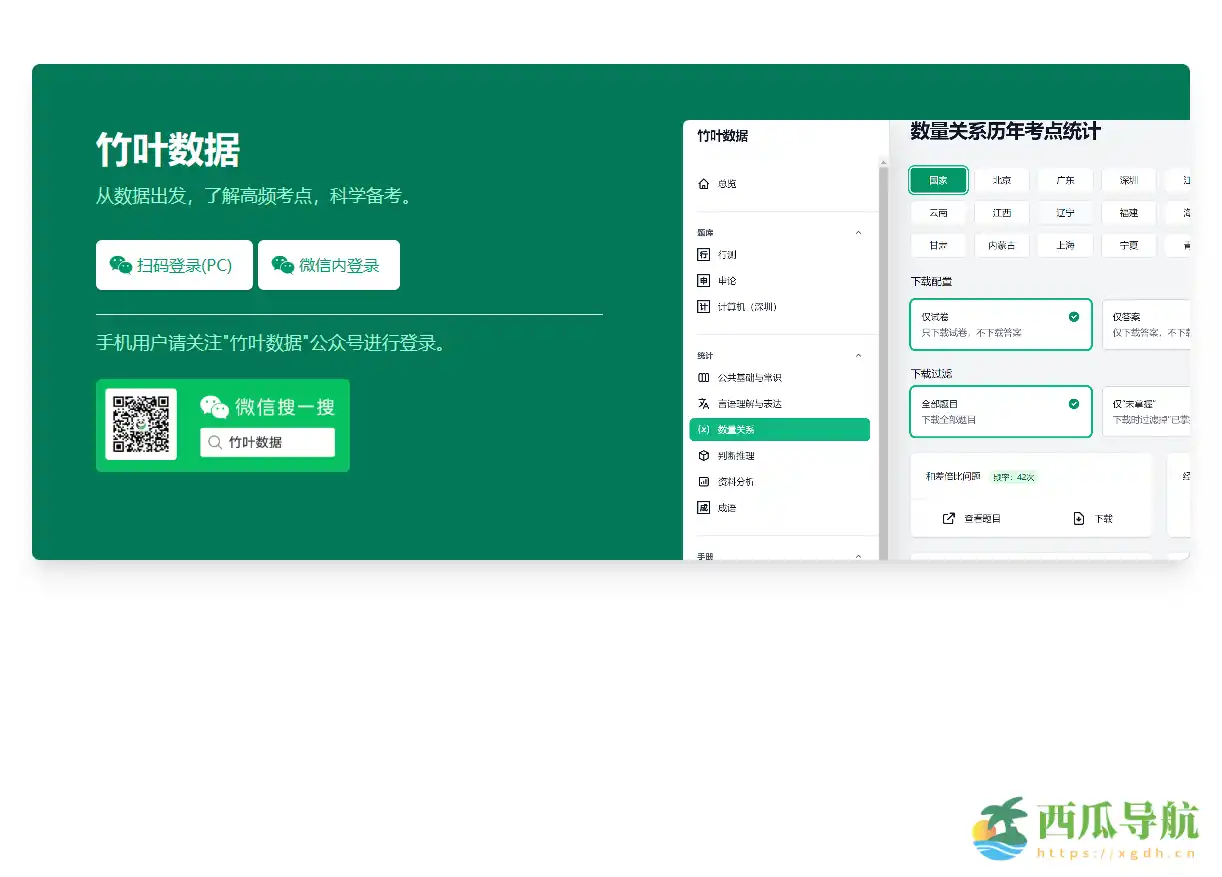Enable the 仅答案 download option
This screenshot has height=877, width=1222.
coord(1146,324)
